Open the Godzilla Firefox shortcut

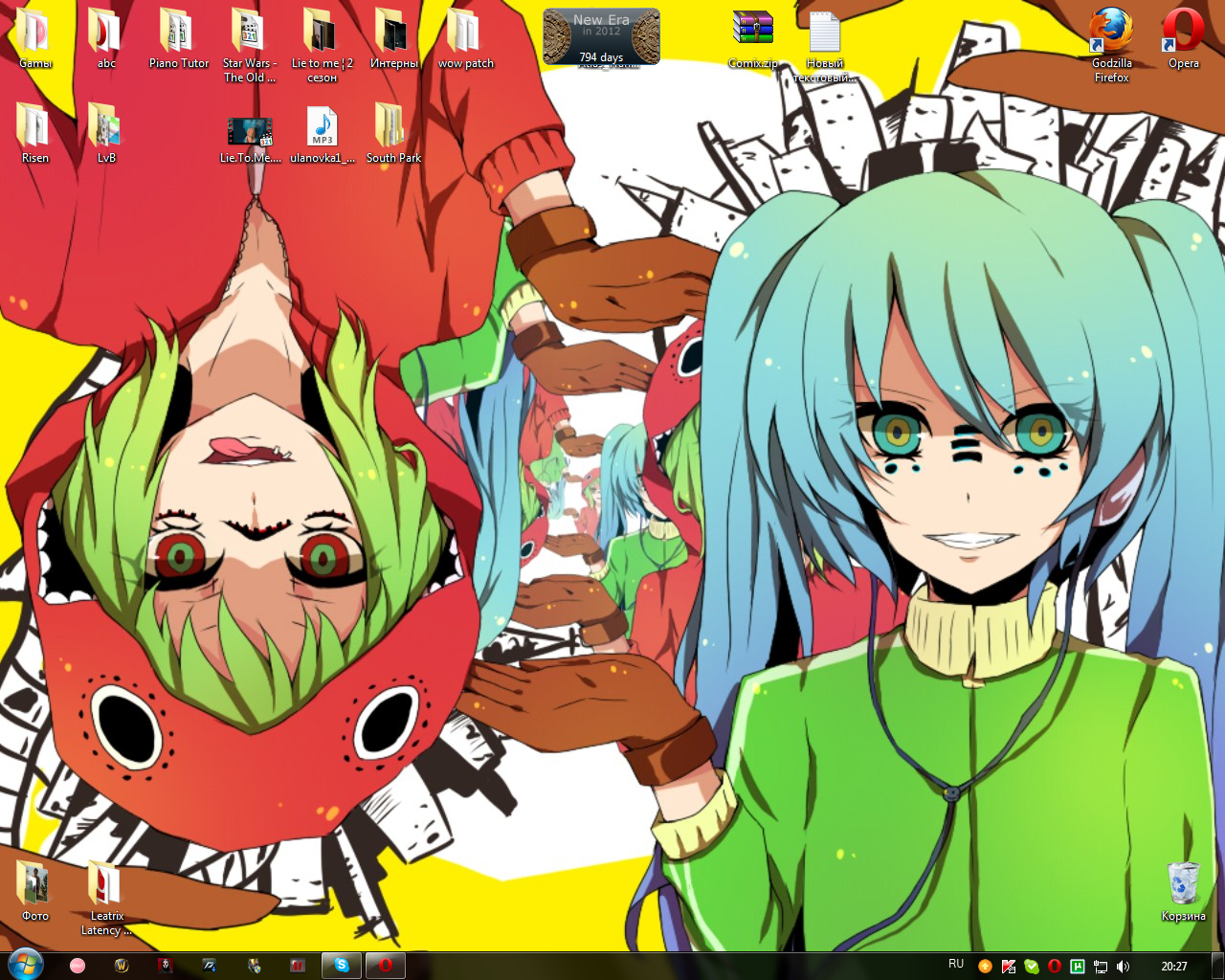(x=1111, y=34)
